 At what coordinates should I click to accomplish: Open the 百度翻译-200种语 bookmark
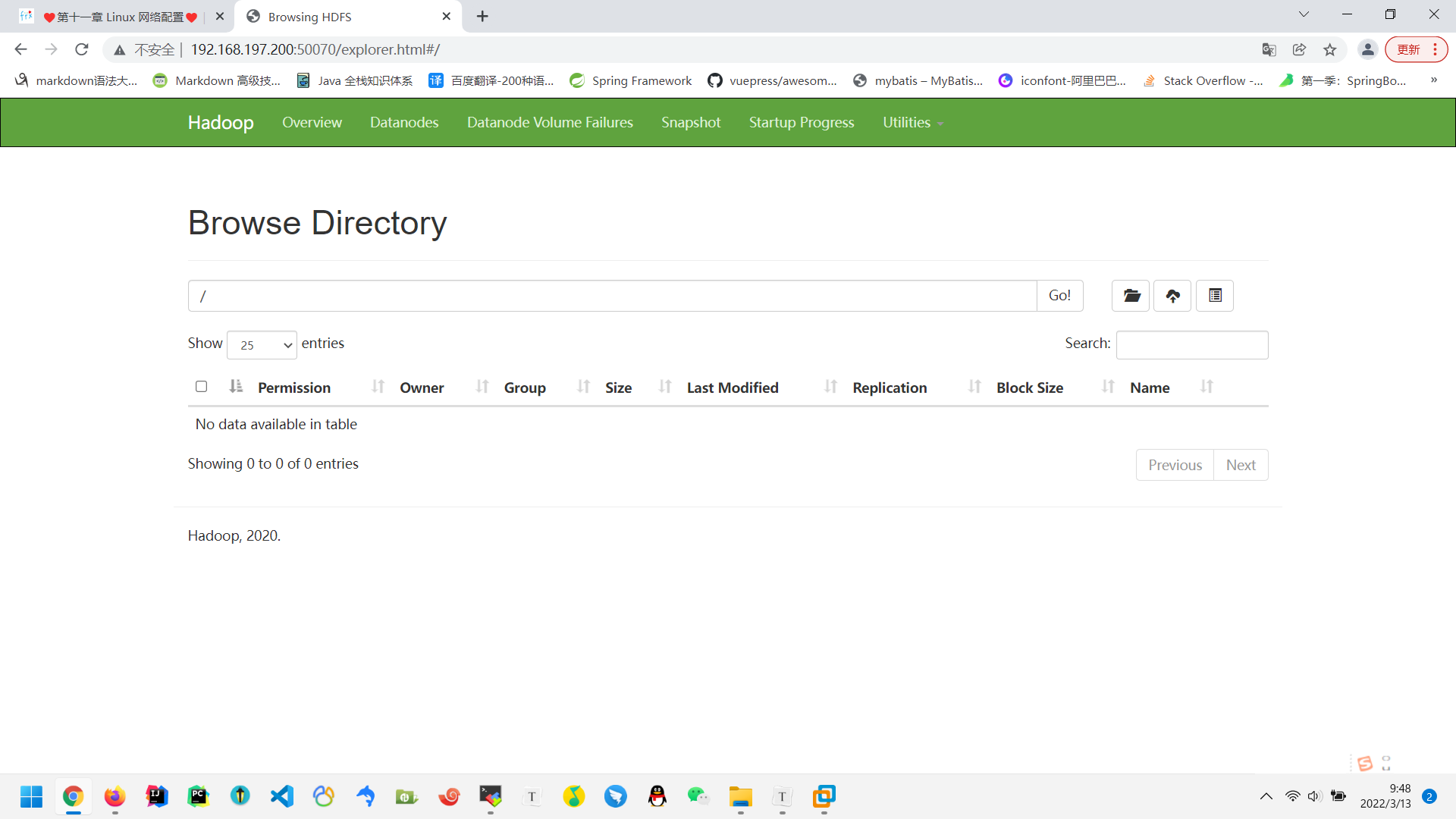click(491, 80)
